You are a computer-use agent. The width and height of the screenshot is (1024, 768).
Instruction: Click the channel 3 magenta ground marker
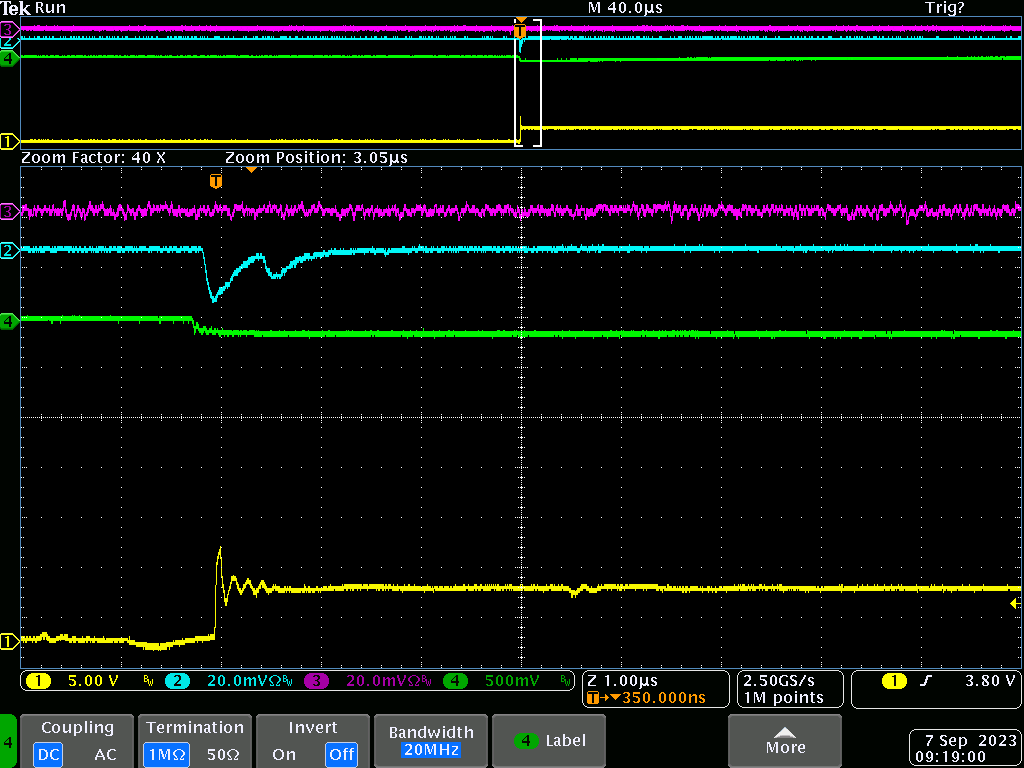(9, 211)
